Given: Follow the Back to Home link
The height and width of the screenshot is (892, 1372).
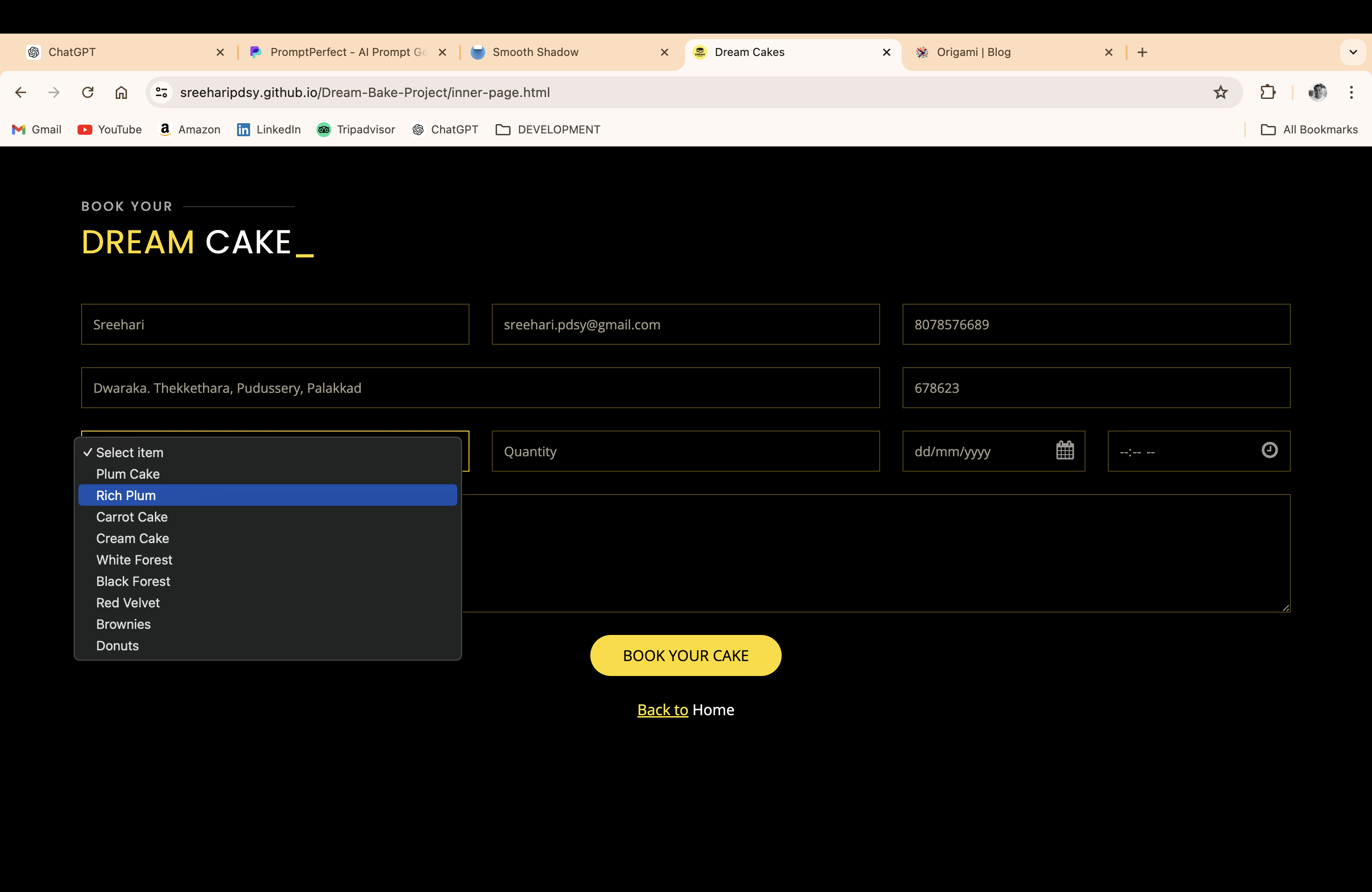Looking at the screenshot, I should [663, 710].
